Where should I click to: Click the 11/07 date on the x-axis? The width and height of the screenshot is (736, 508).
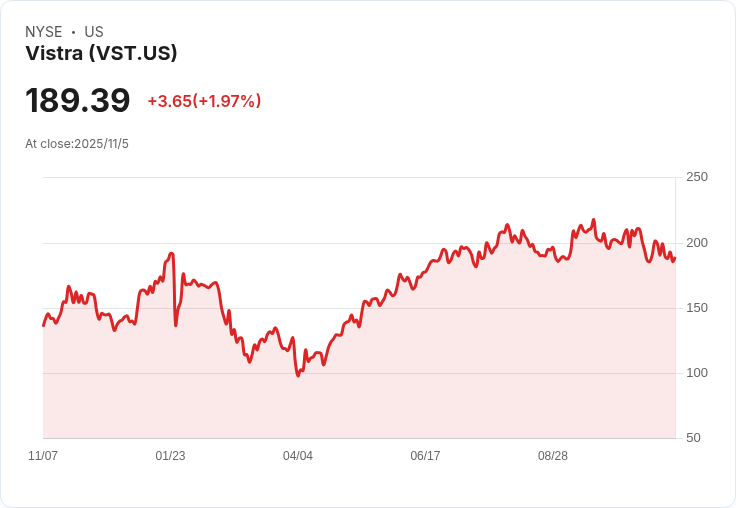(x=43, y=456)
